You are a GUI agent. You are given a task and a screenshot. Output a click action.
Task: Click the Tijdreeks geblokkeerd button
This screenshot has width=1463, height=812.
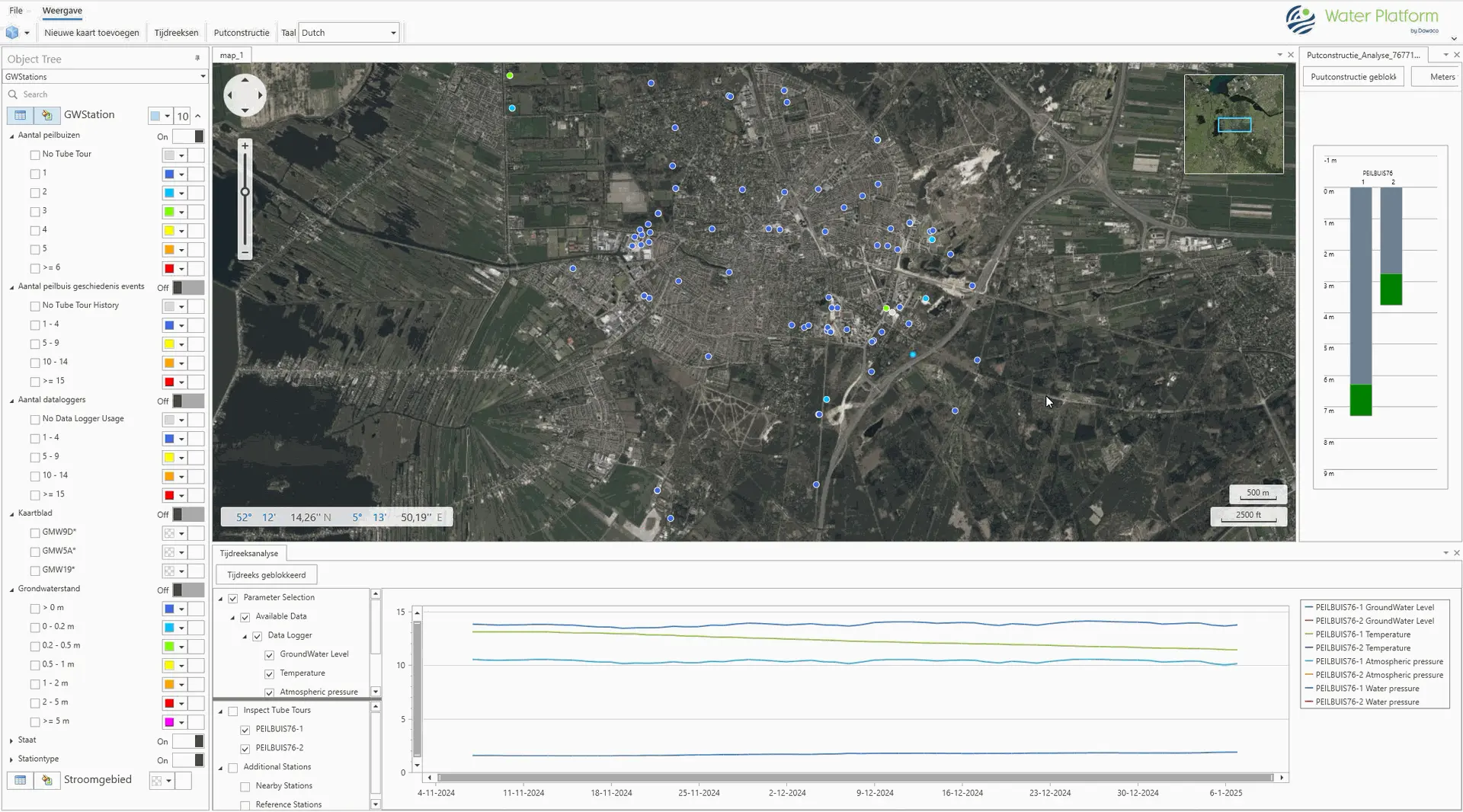[266, 575]
